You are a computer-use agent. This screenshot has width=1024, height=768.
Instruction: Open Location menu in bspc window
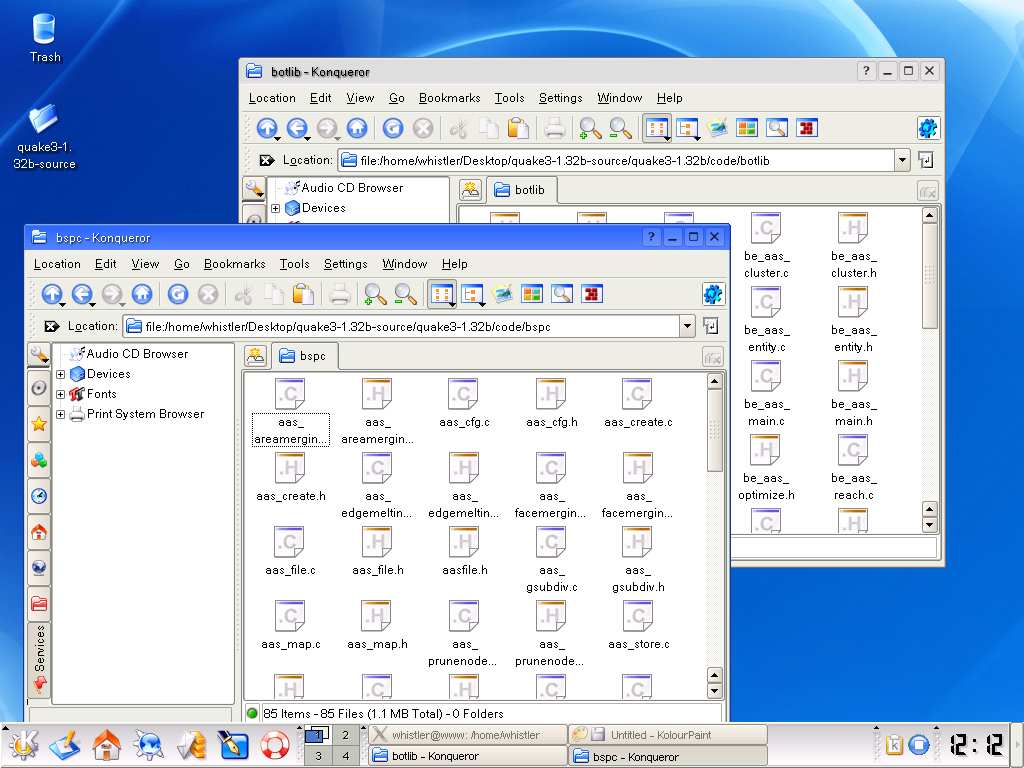pyautogui.click(x=57, y=264)
